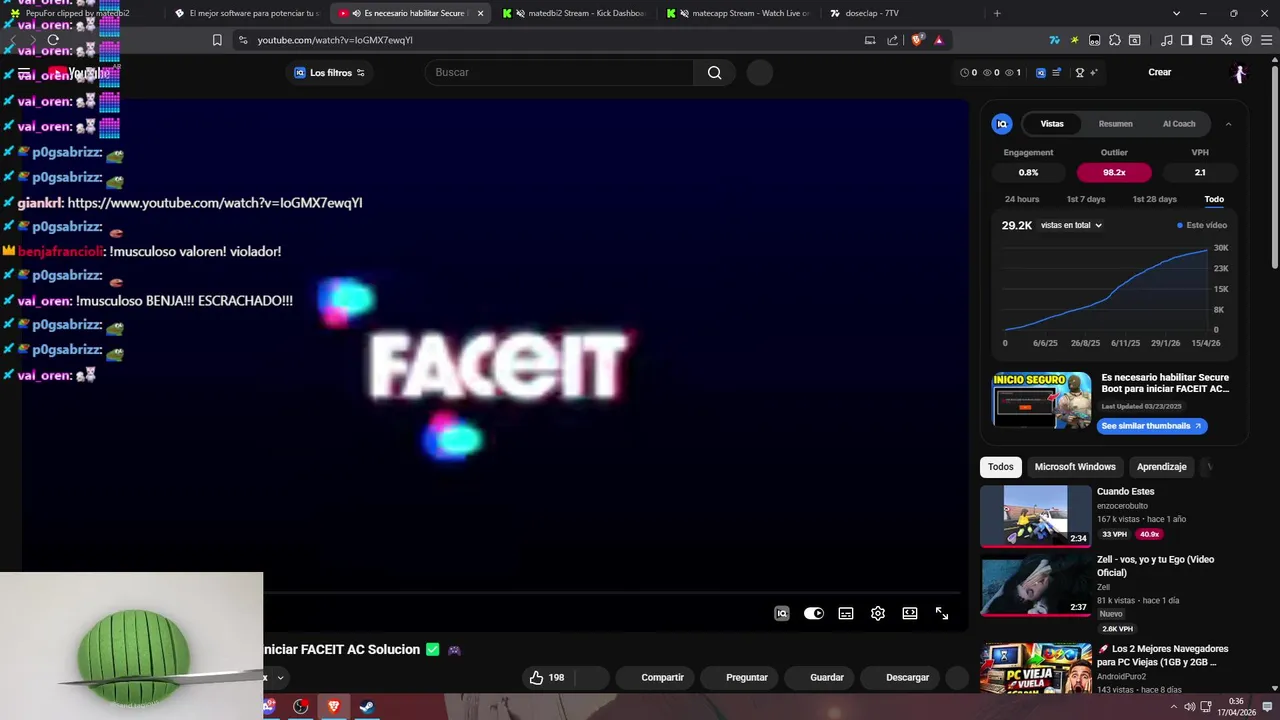Viewport: 1280px width, 720px height.
Task: Click the Steam icon in taskbar
Action: 367,706
